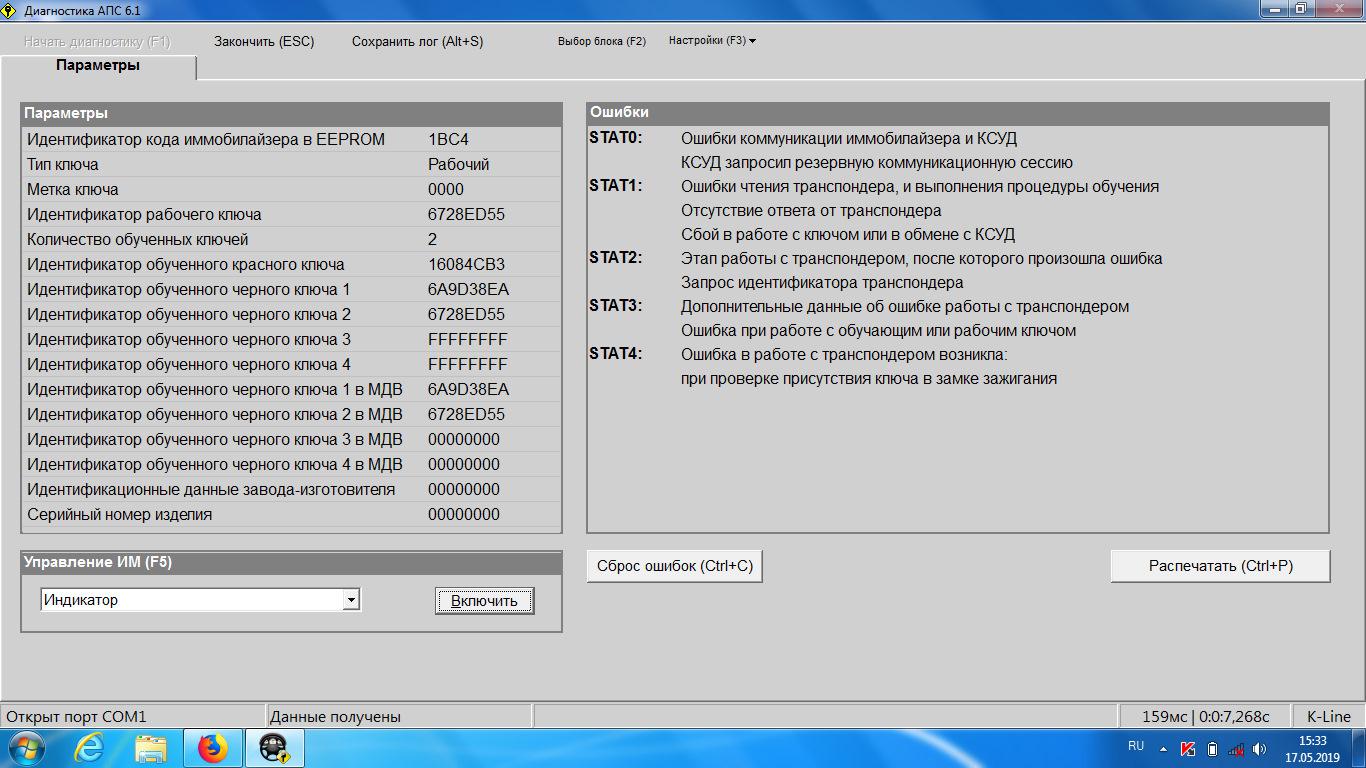
Task: Click the network signal tray icon
Action: (1236, 748)
